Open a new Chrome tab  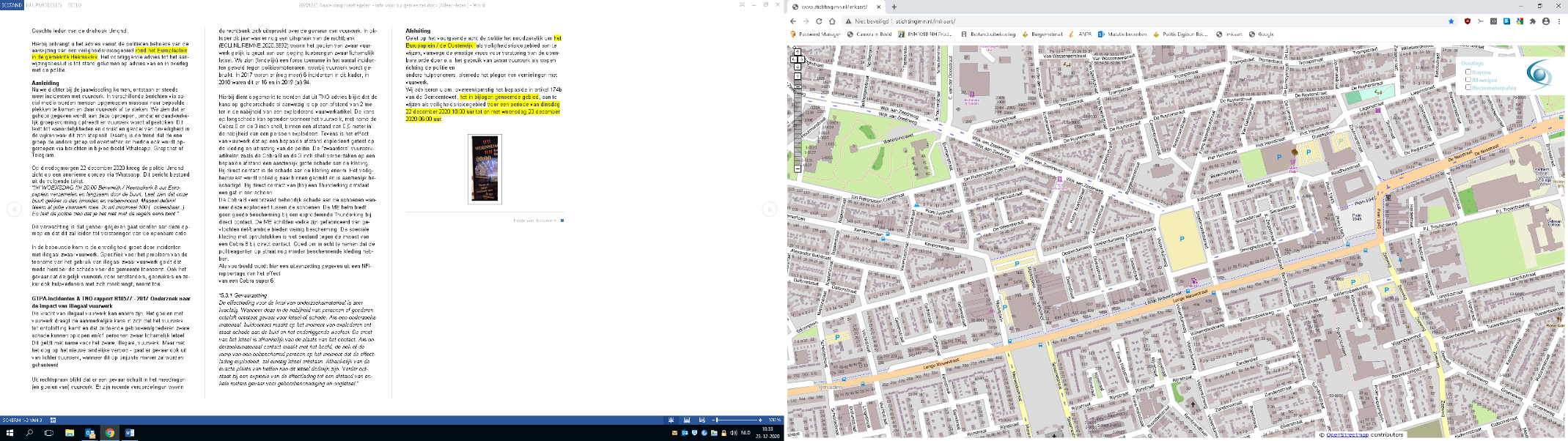(x=894, y=7)
